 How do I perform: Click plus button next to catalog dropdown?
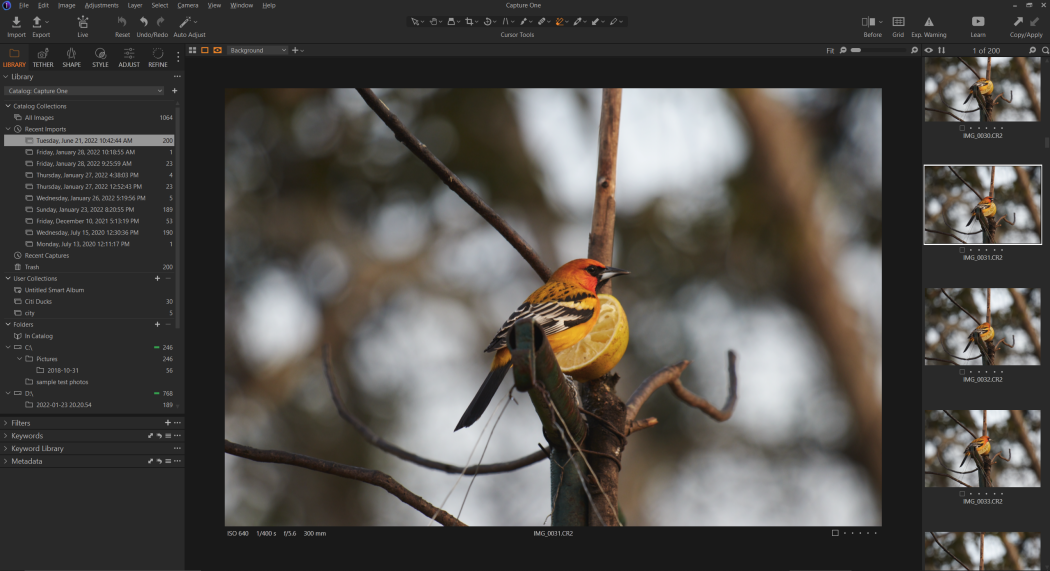(175, 91)
